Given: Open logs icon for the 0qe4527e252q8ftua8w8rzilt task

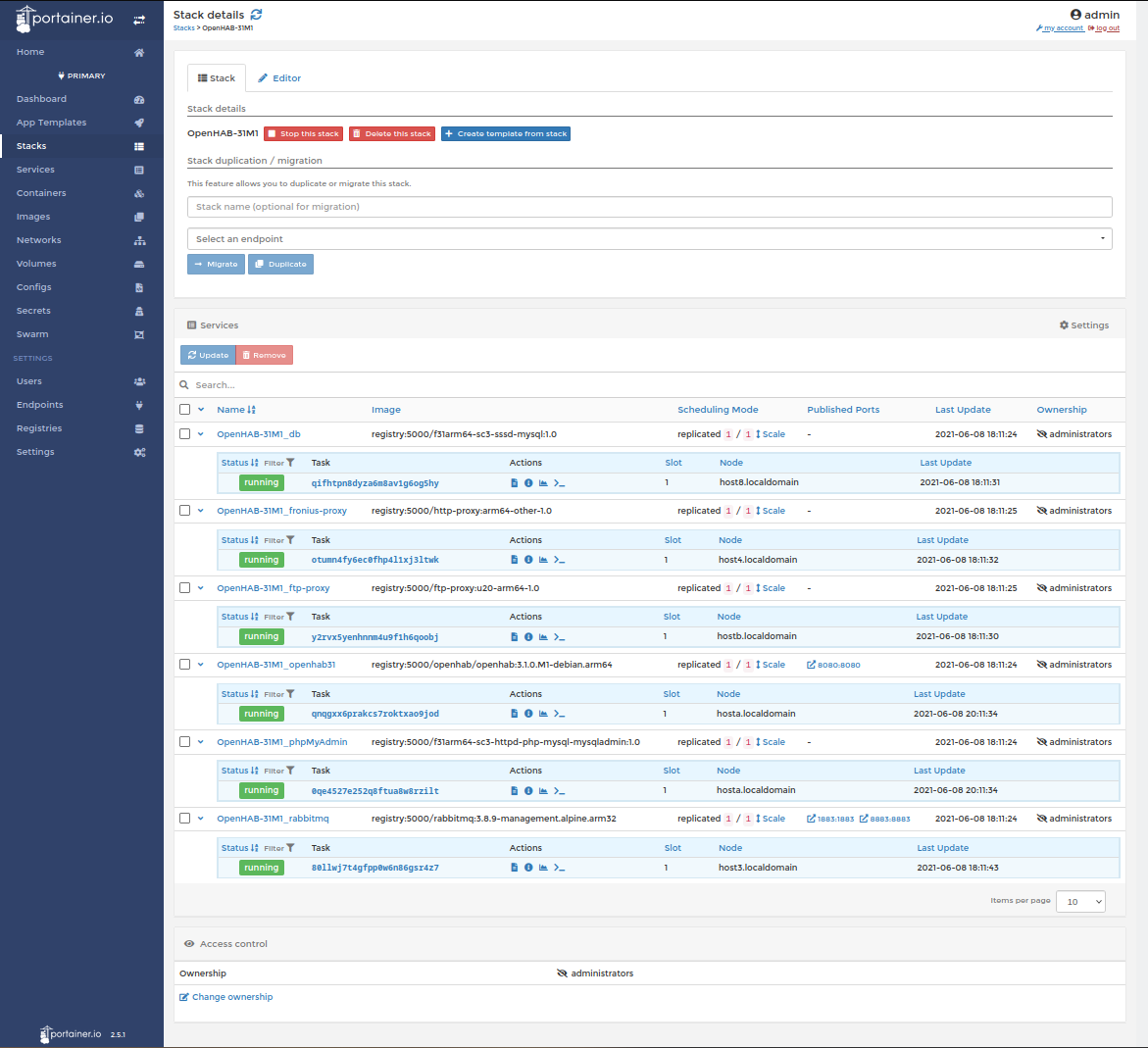Looking at the screenshot, I should (514, 791).
